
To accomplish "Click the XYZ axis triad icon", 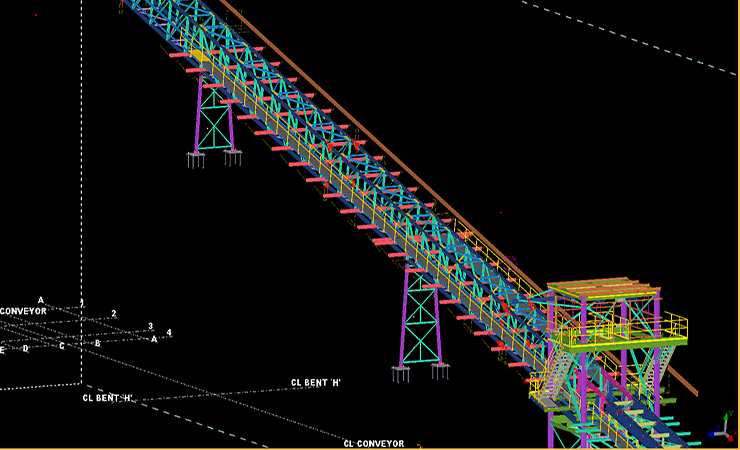I will (x=723, y=430).
